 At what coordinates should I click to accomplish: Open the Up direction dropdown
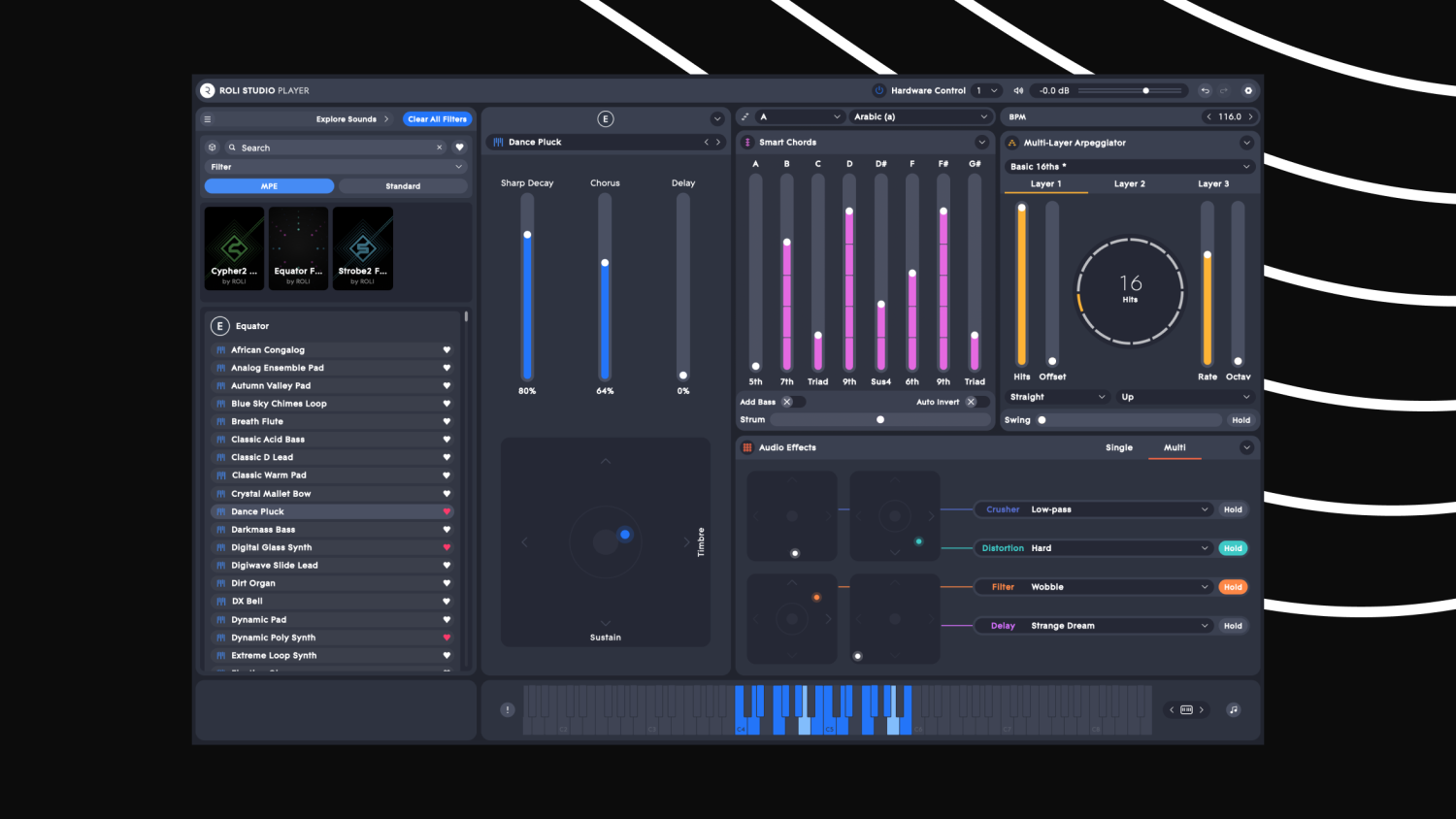point(1185,397)
